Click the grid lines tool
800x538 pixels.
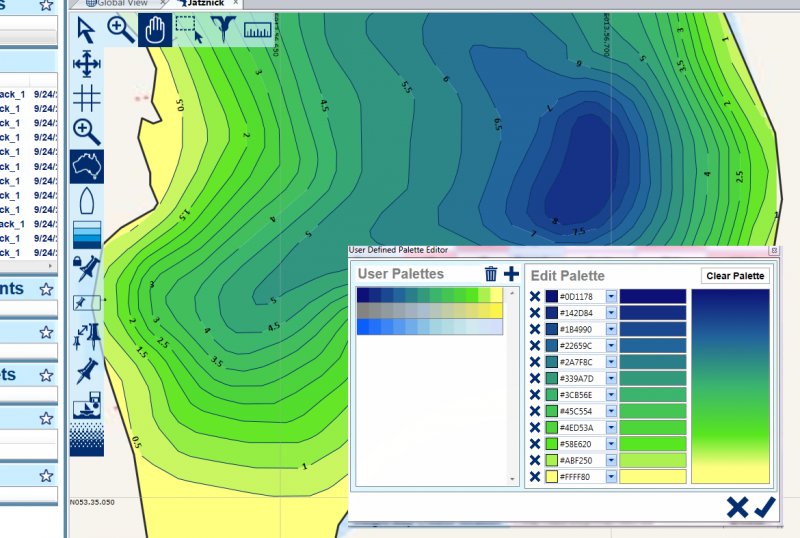[x=87, y=97]
